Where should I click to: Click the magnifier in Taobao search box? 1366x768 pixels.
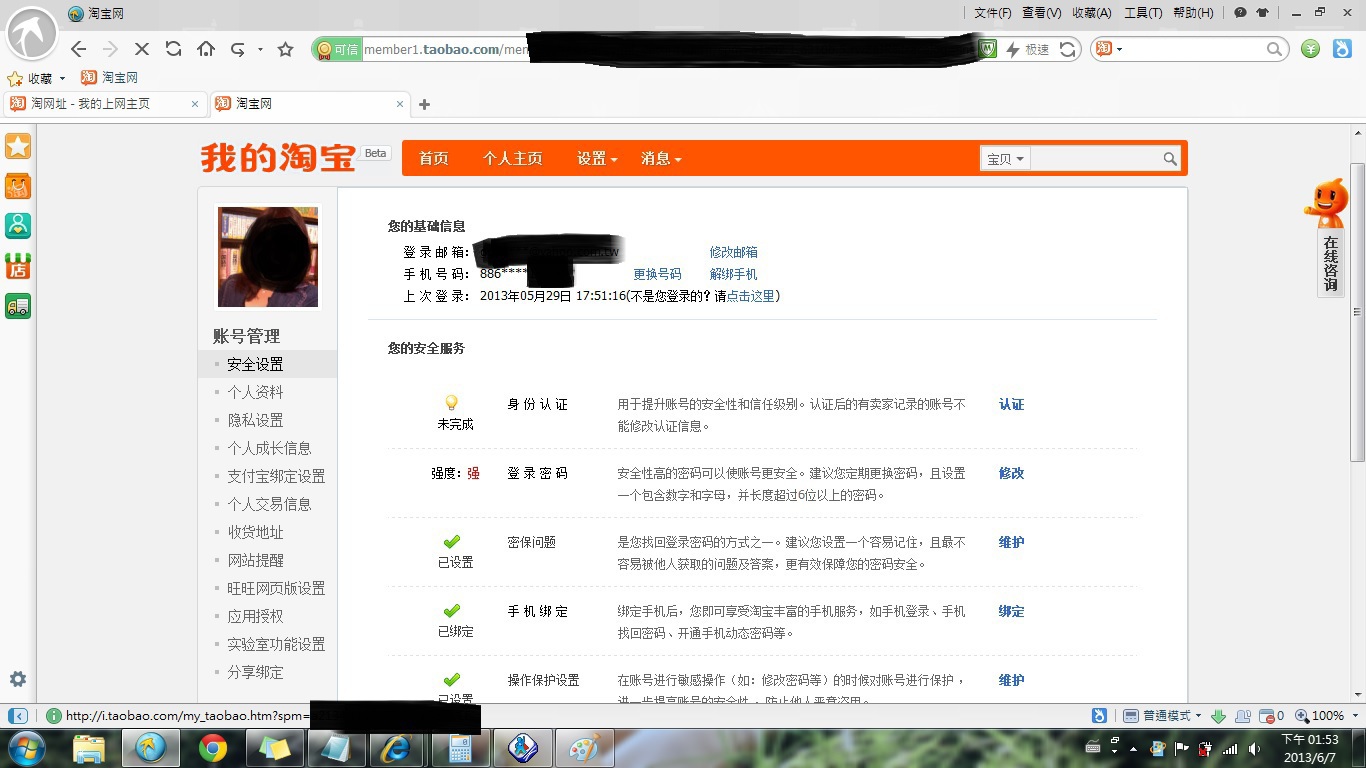point(1170,159)
